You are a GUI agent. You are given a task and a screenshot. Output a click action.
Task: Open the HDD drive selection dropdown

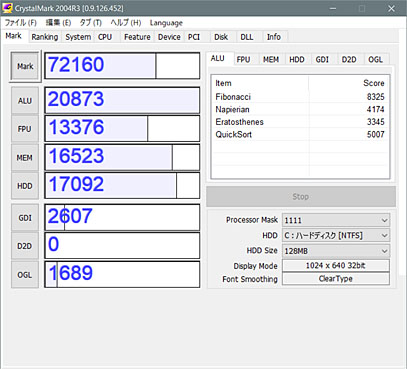click(x=336, y=236)
